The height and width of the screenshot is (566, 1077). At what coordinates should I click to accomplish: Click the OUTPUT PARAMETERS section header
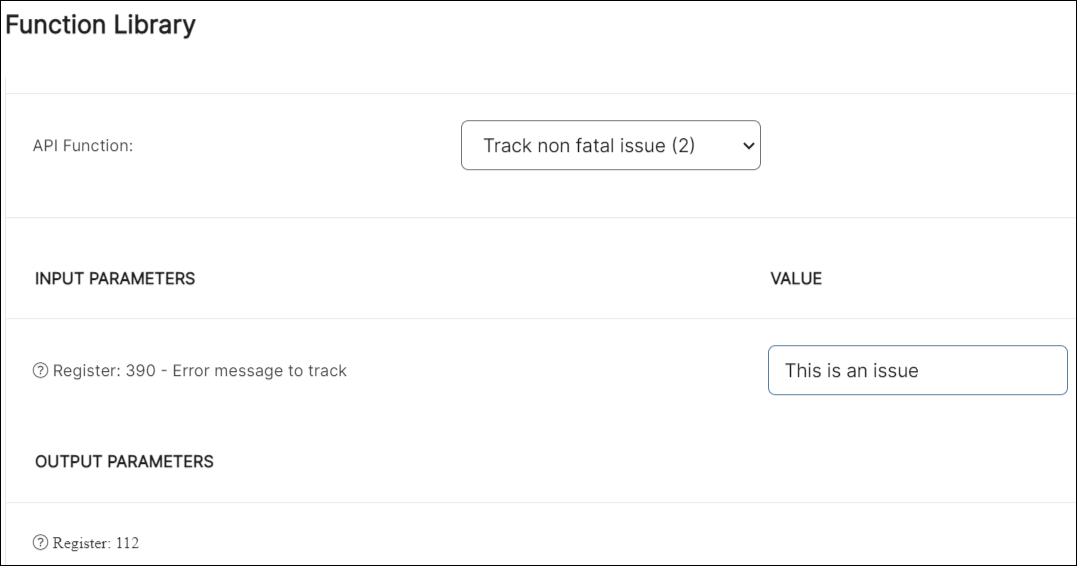pos(124,461)
